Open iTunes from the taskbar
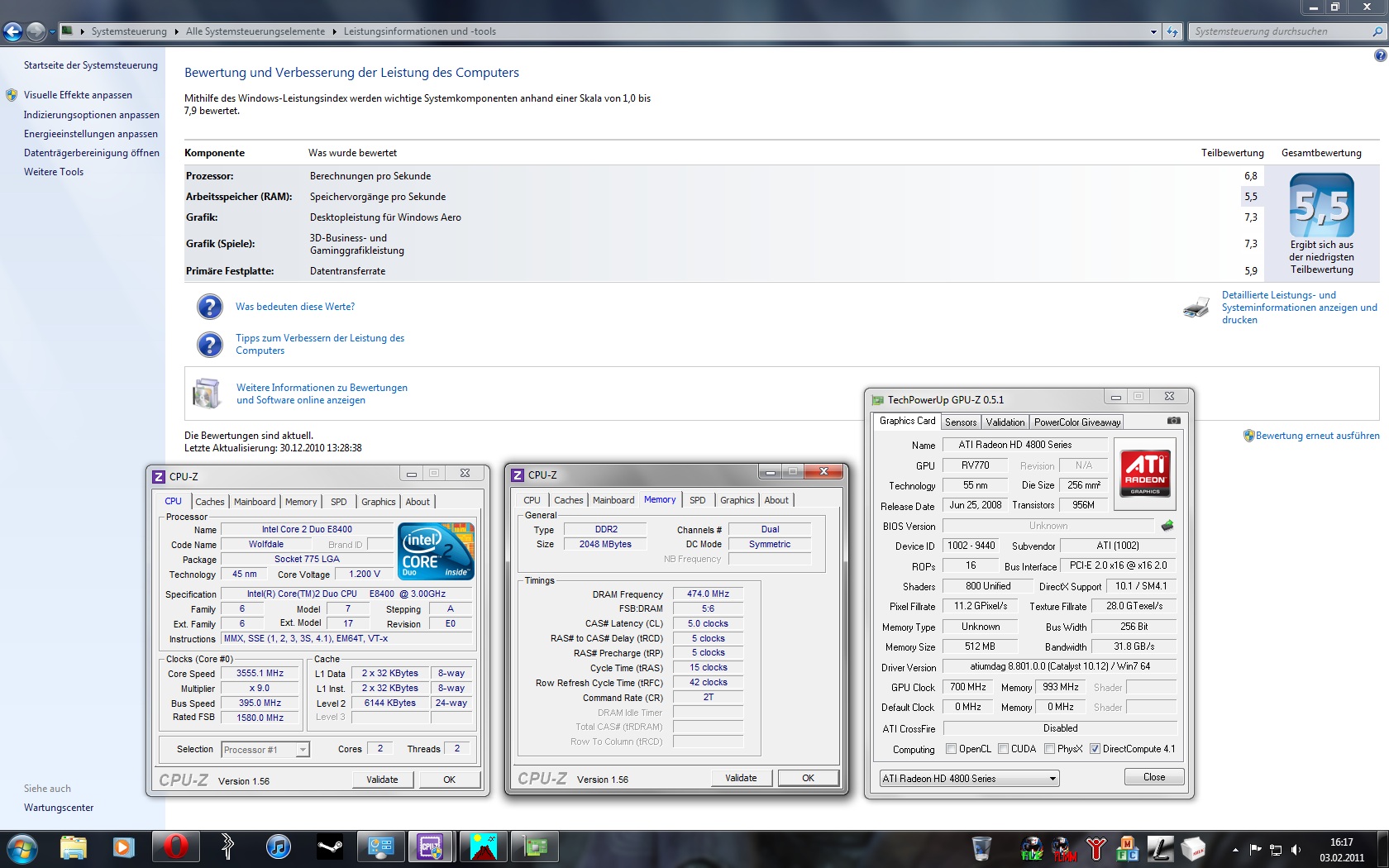1389x868 pixels. [x=279, y=847]
